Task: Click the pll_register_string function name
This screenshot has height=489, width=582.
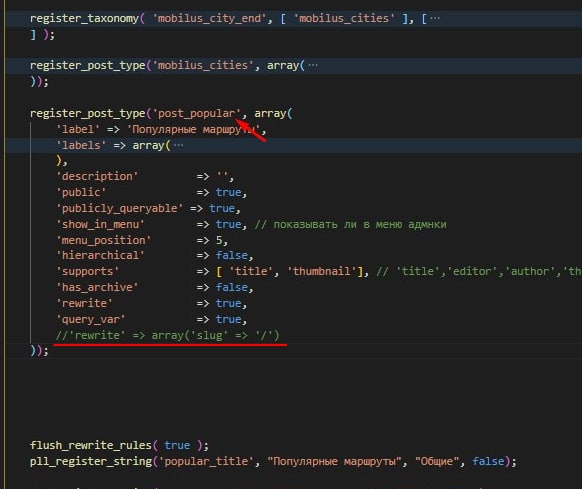Action: click(91, 461)
